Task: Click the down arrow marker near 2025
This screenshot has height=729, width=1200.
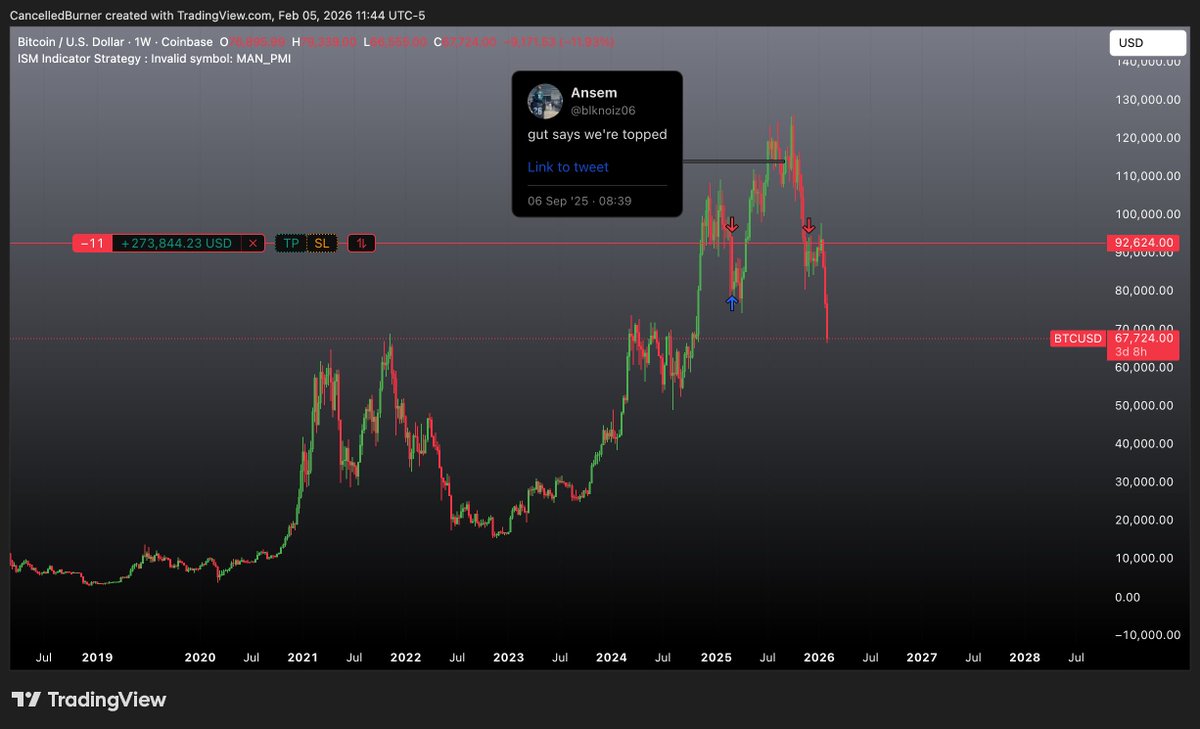Action: tap(731, 225)
